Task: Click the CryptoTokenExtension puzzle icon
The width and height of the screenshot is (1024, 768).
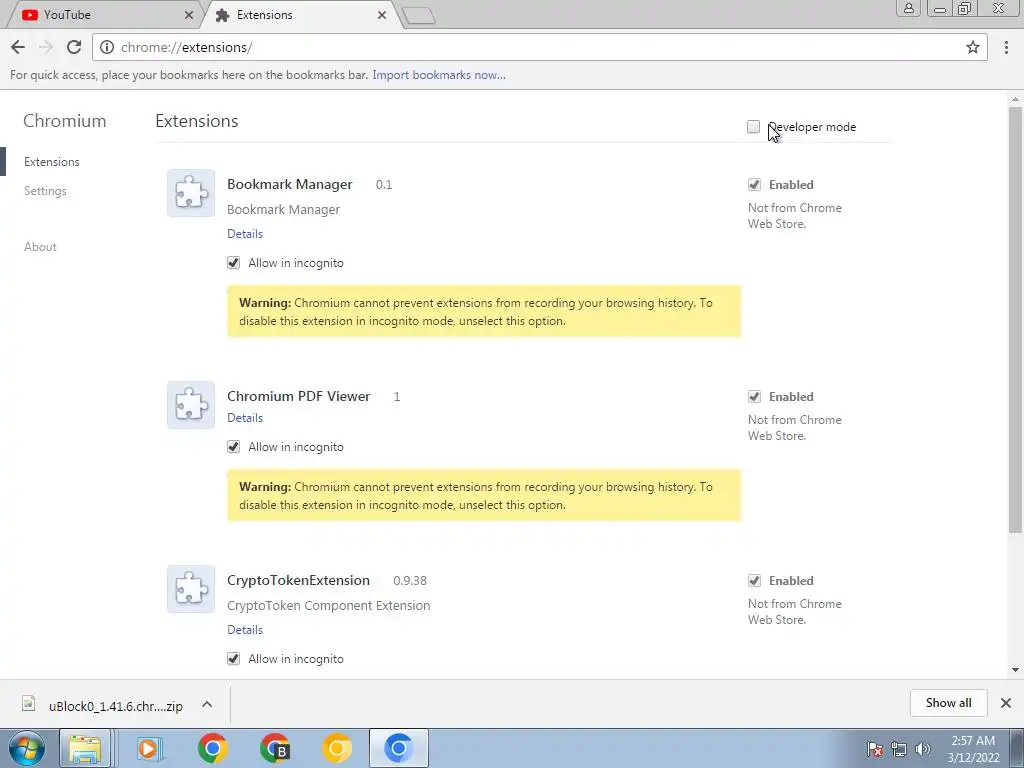Action: point(191,589)
